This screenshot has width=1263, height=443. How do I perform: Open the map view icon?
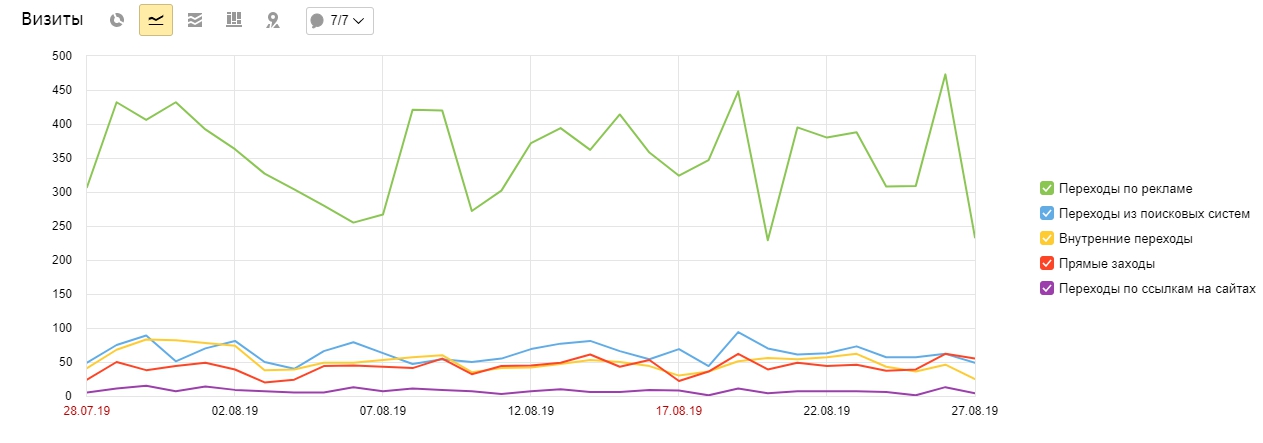click(x=272, y=20)
